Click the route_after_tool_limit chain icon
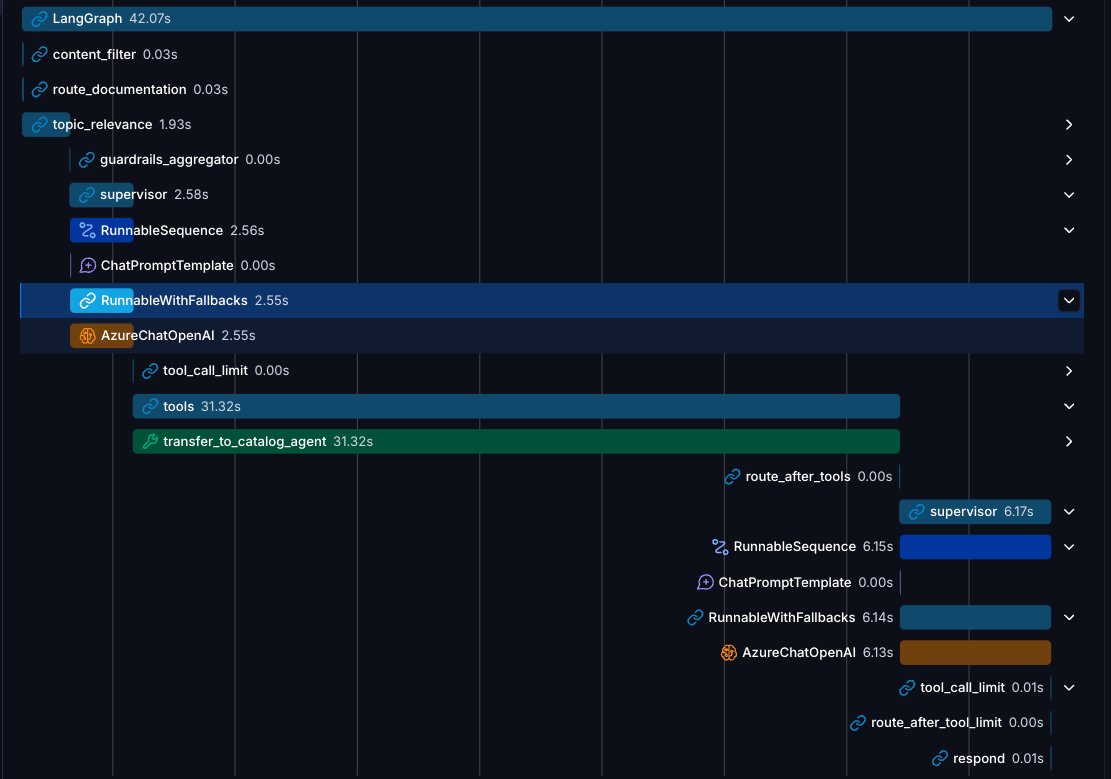The width and height of the screenshot is (1111, 779). click(857, 723)
